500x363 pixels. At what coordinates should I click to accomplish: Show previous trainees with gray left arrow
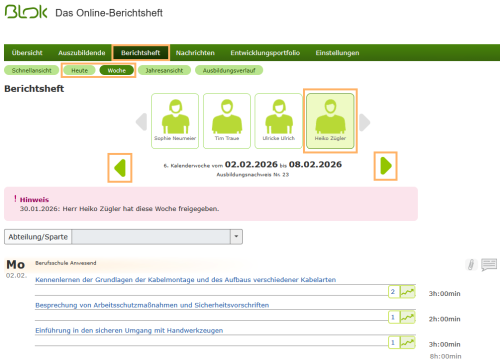coord(142,122)
